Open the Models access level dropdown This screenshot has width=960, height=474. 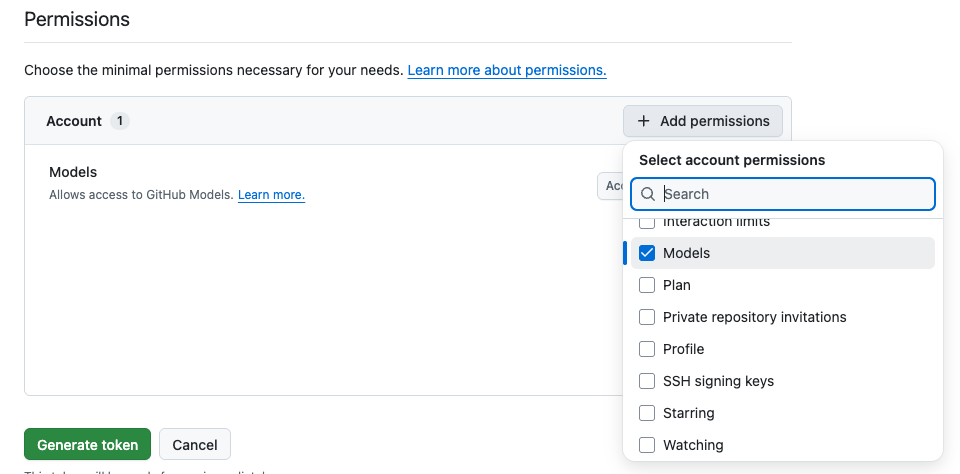(610, 186)
